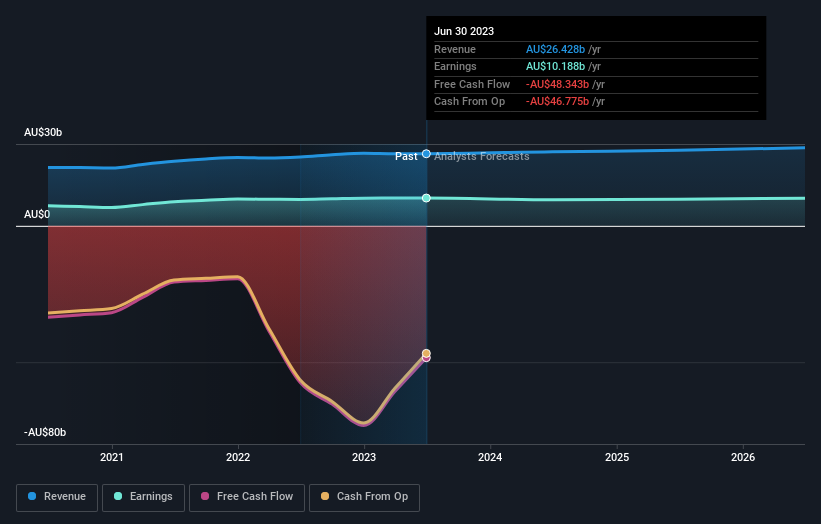Click the Cash From Op label in tooltip
Screen dimensions: 821x524
pos(470,102)
